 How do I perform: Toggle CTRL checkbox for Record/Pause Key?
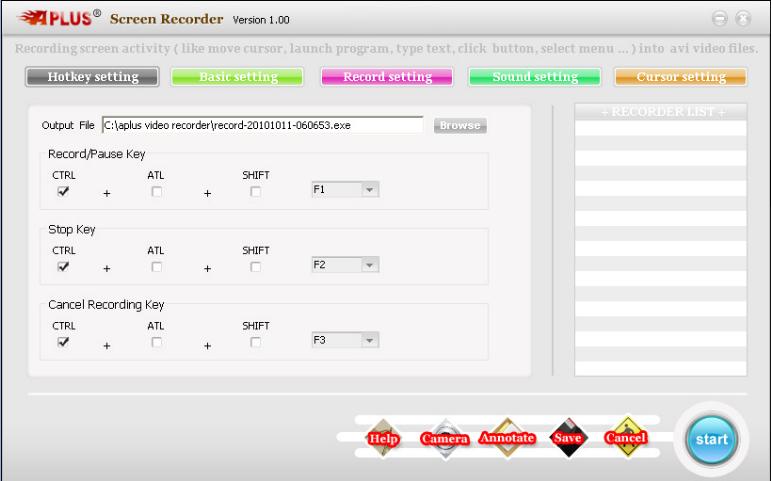(63, 191)
